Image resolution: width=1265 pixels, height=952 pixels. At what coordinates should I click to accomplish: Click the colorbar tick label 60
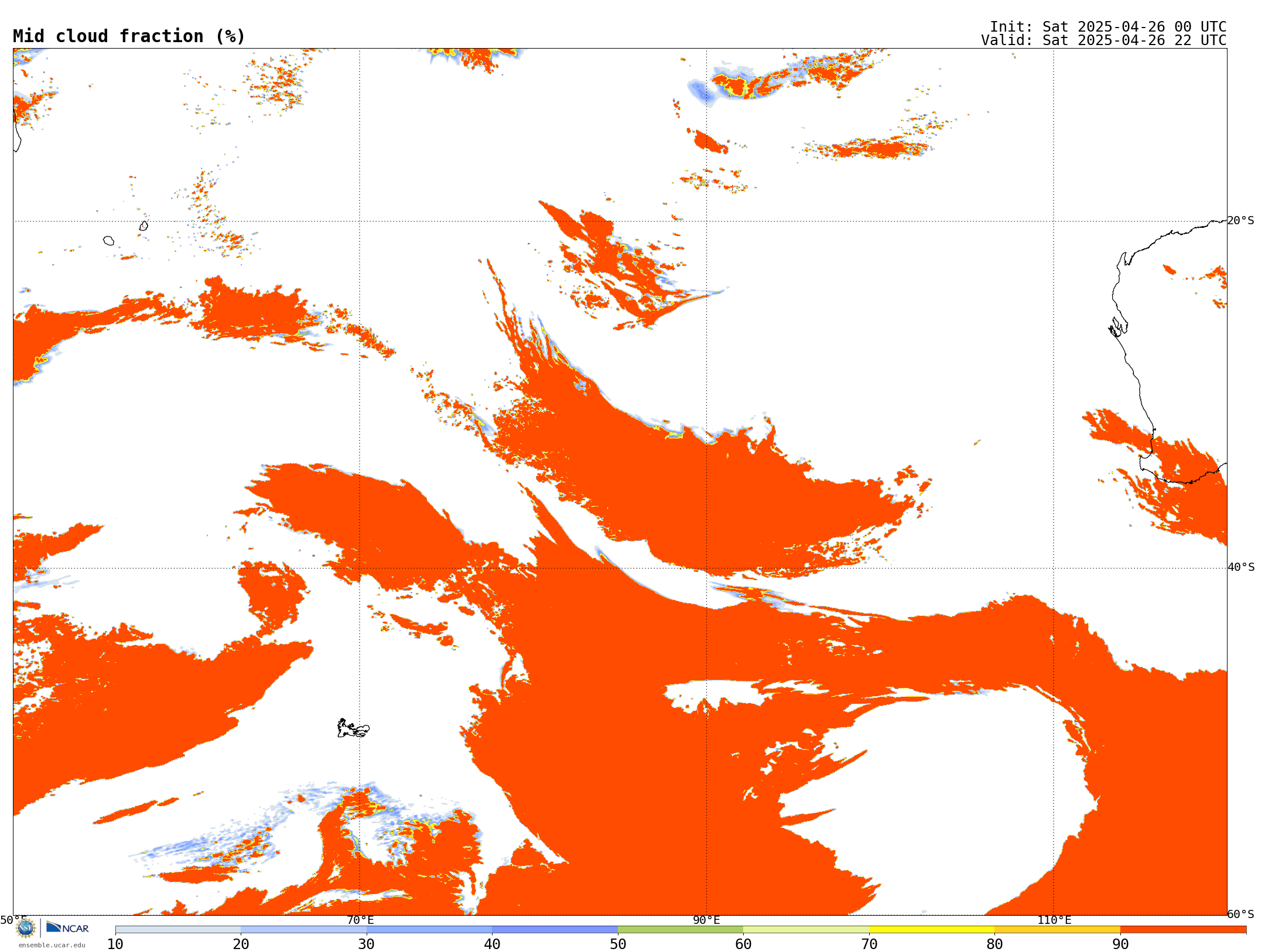pos(744,944)
